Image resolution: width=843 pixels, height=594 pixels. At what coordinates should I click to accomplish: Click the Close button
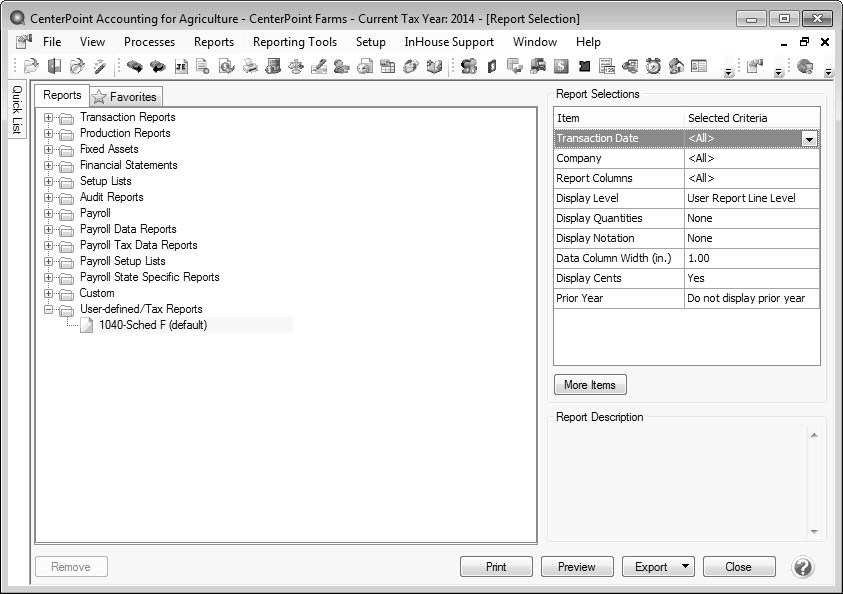coord(739,567)
